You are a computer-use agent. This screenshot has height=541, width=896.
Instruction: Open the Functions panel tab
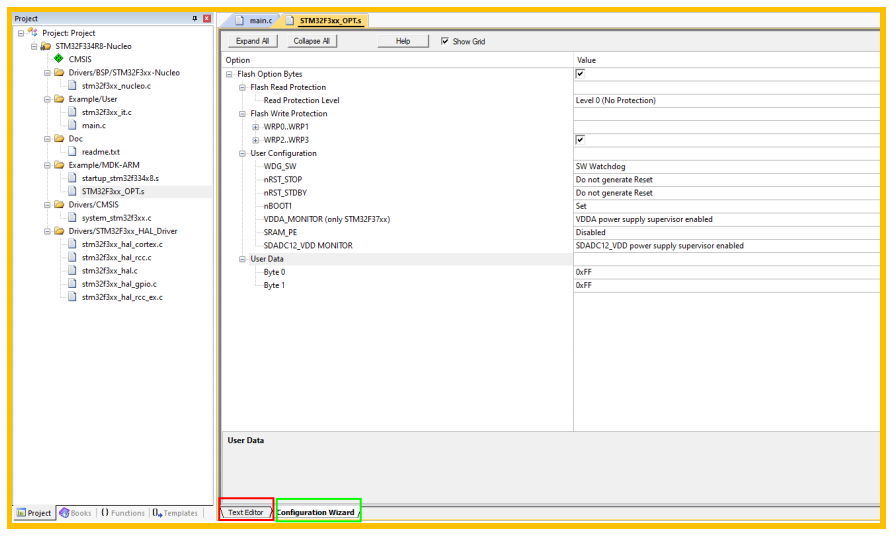click(123, 512)
